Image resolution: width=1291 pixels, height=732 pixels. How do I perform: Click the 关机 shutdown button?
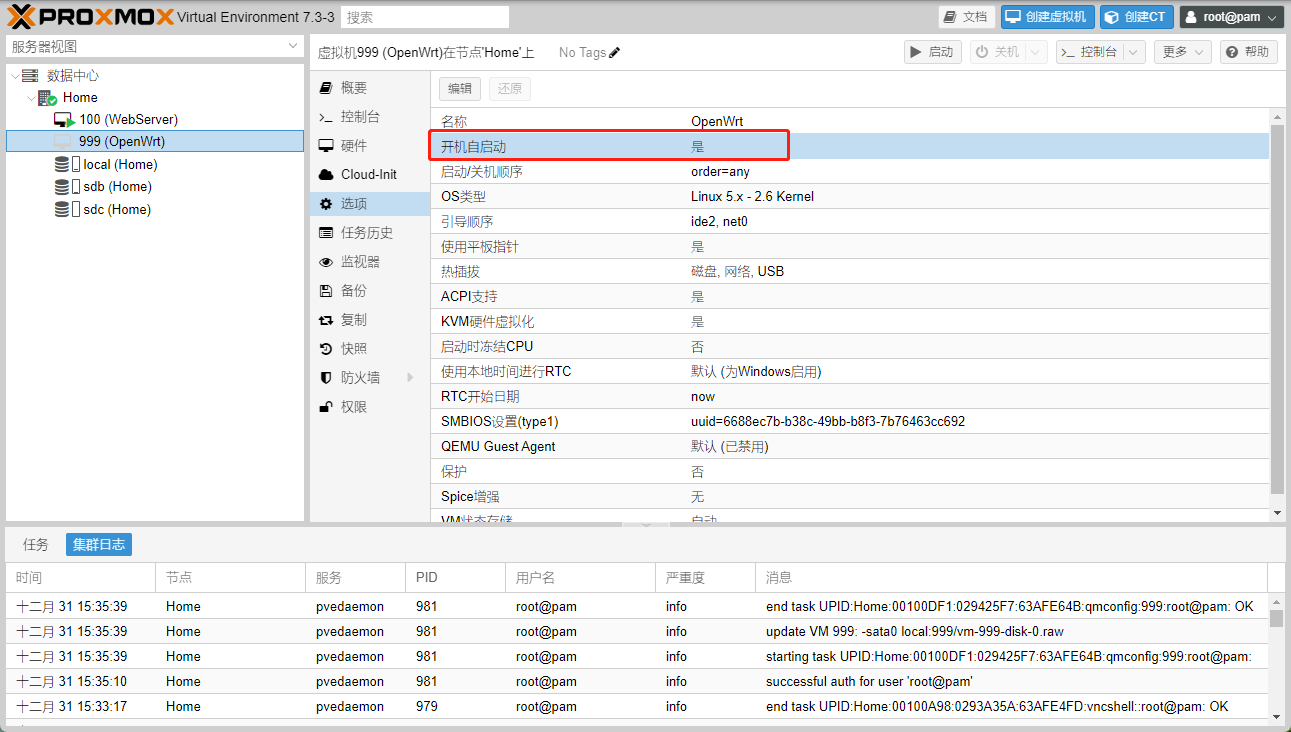point(997,52)
